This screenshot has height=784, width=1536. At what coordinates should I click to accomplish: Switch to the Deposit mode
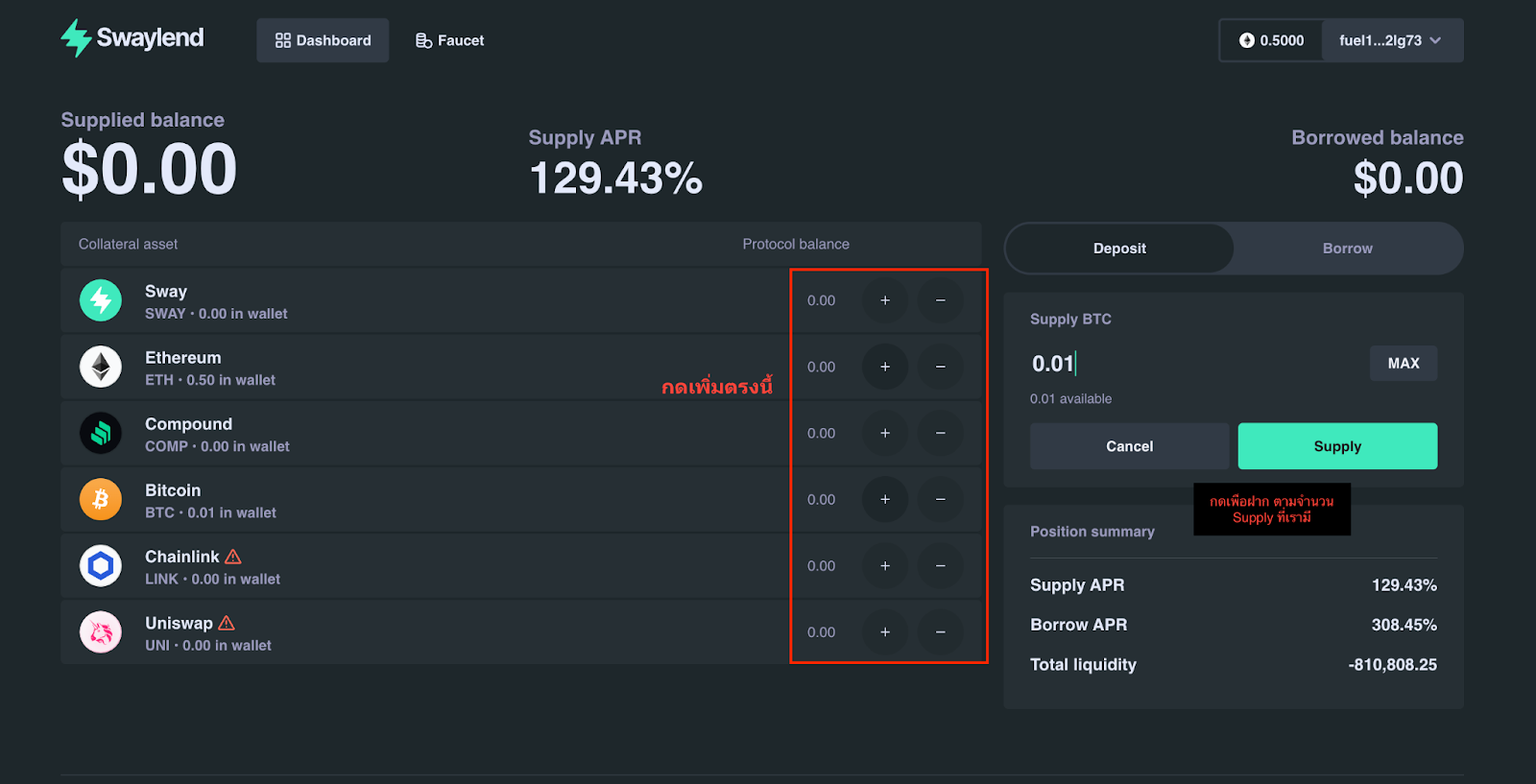point(1119,249)
